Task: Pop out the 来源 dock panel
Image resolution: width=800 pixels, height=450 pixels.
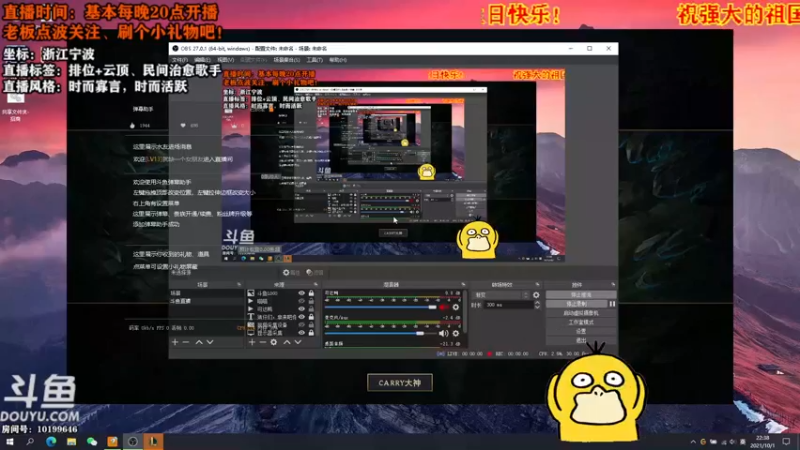Action: pos(315,285)
